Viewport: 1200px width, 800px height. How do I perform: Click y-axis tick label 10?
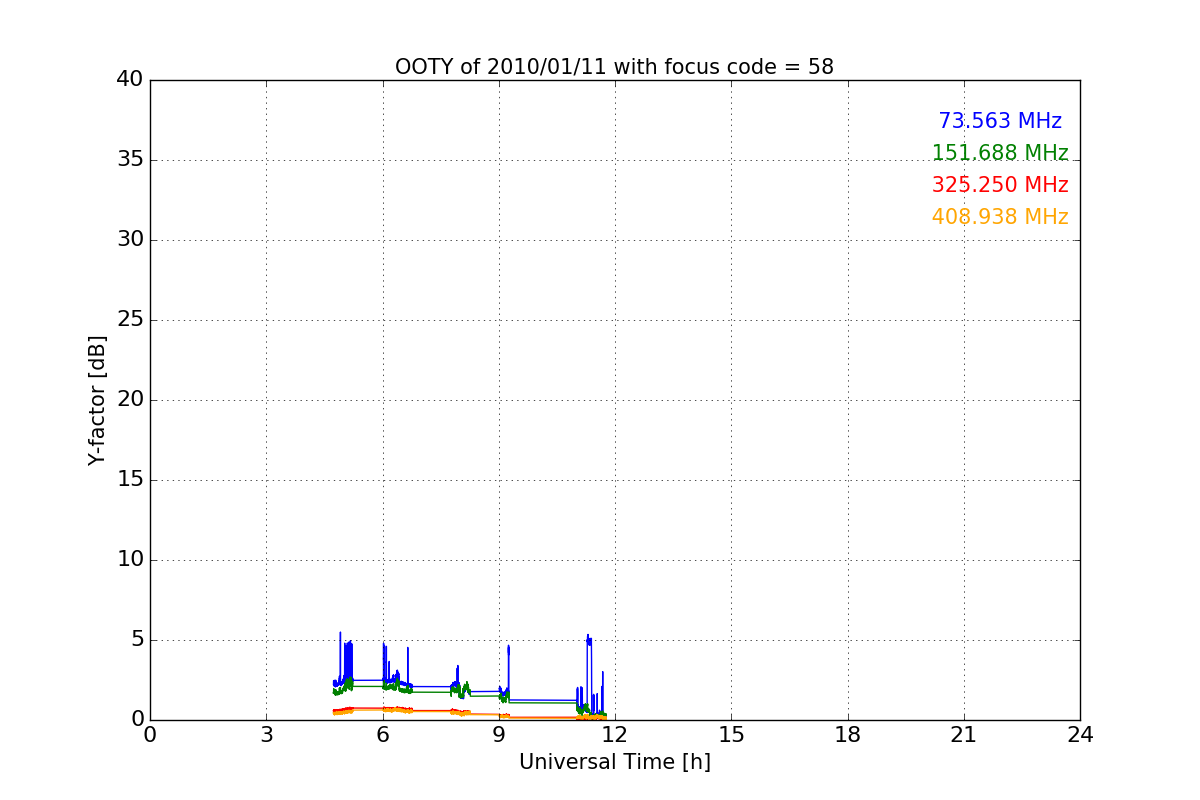(130, 560)
